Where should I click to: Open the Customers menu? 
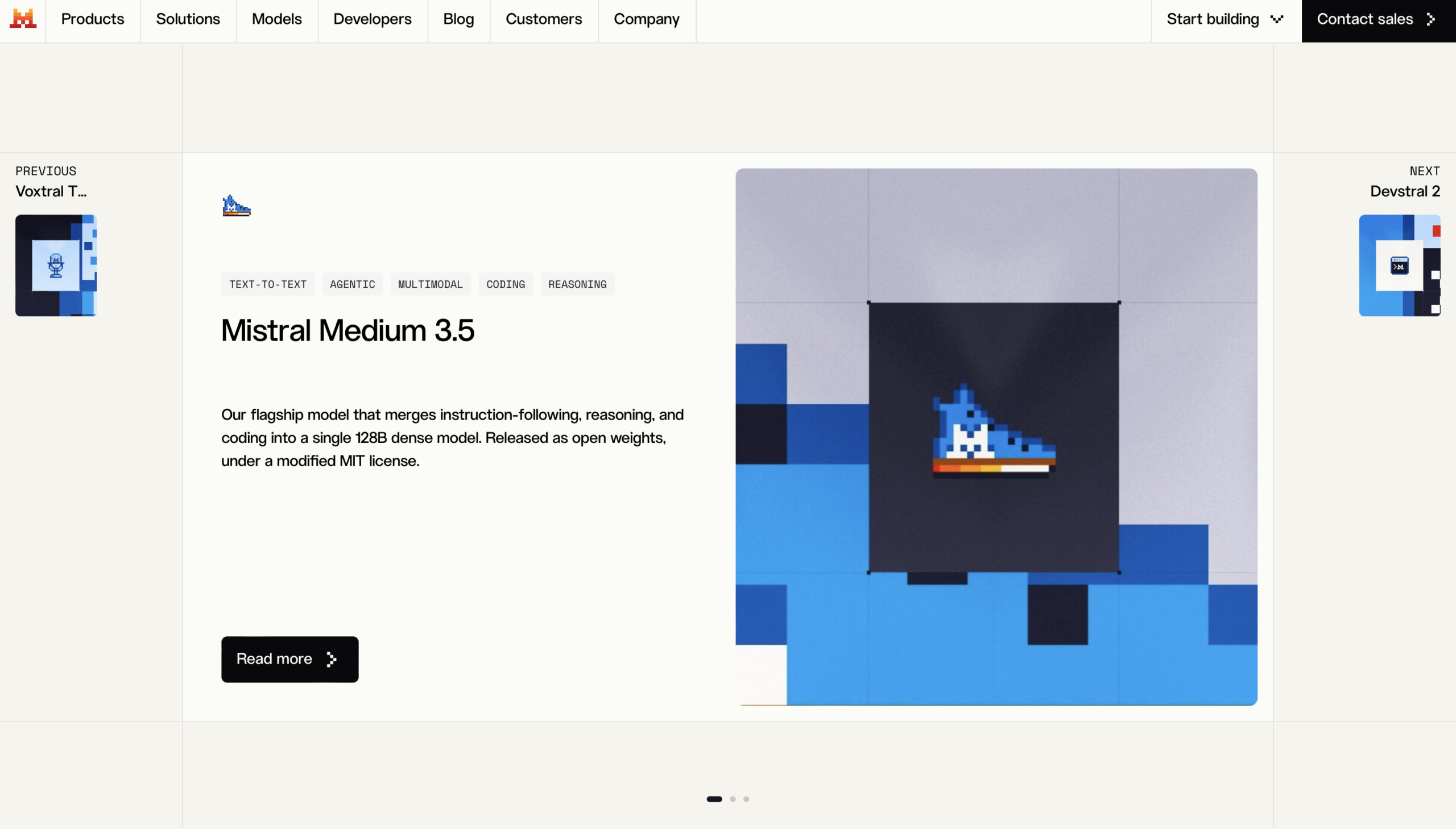click(544, 19)
